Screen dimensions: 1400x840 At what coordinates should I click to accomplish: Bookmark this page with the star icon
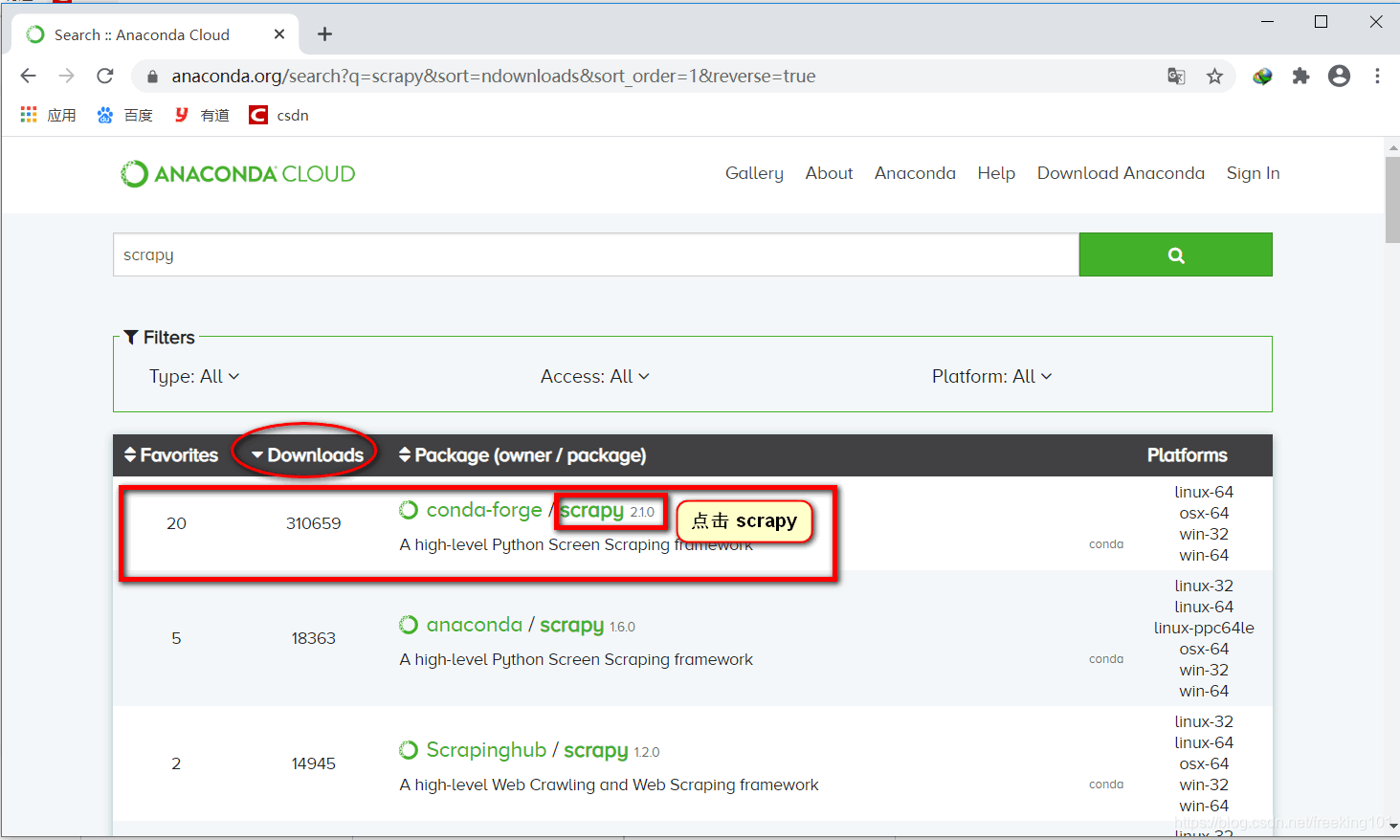[1214, 77]
